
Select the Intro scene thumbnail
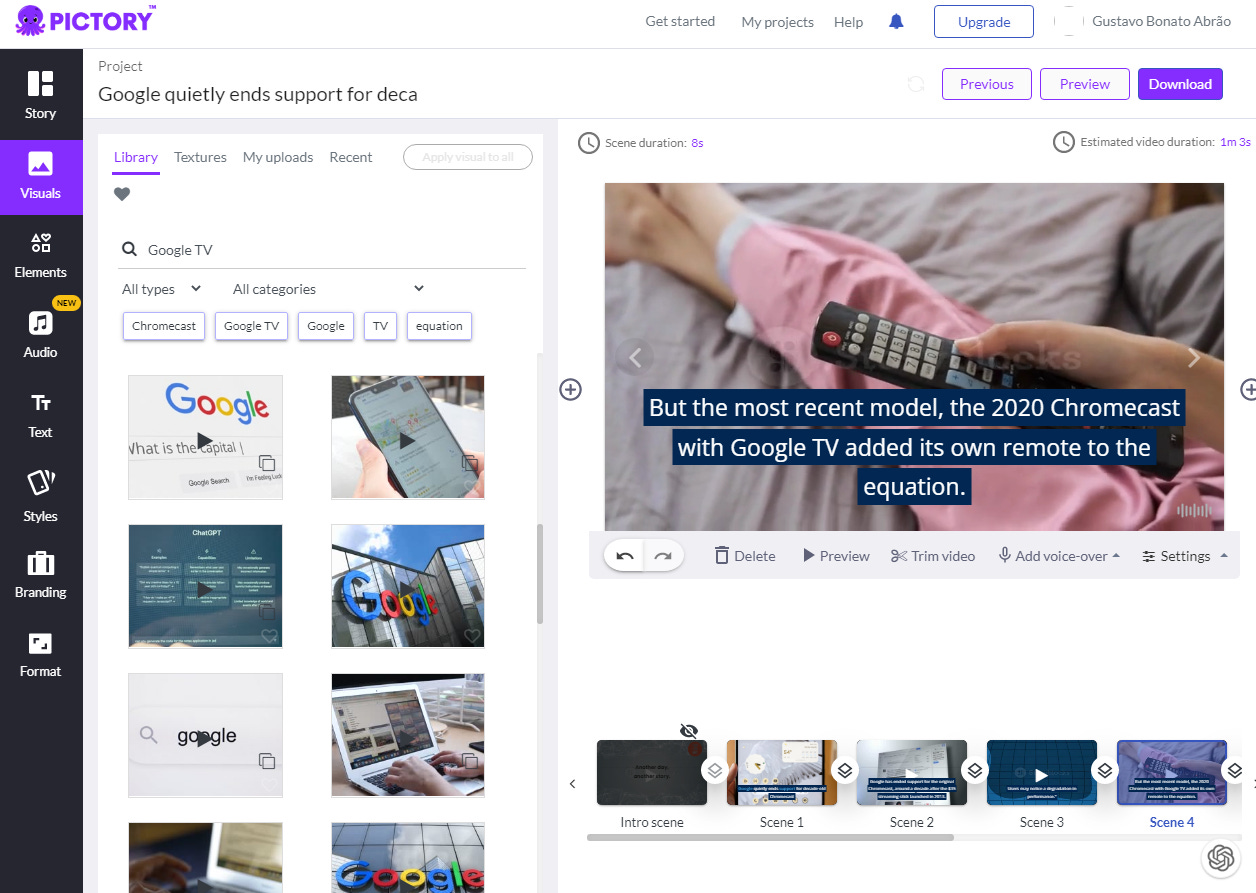[651, 773]
